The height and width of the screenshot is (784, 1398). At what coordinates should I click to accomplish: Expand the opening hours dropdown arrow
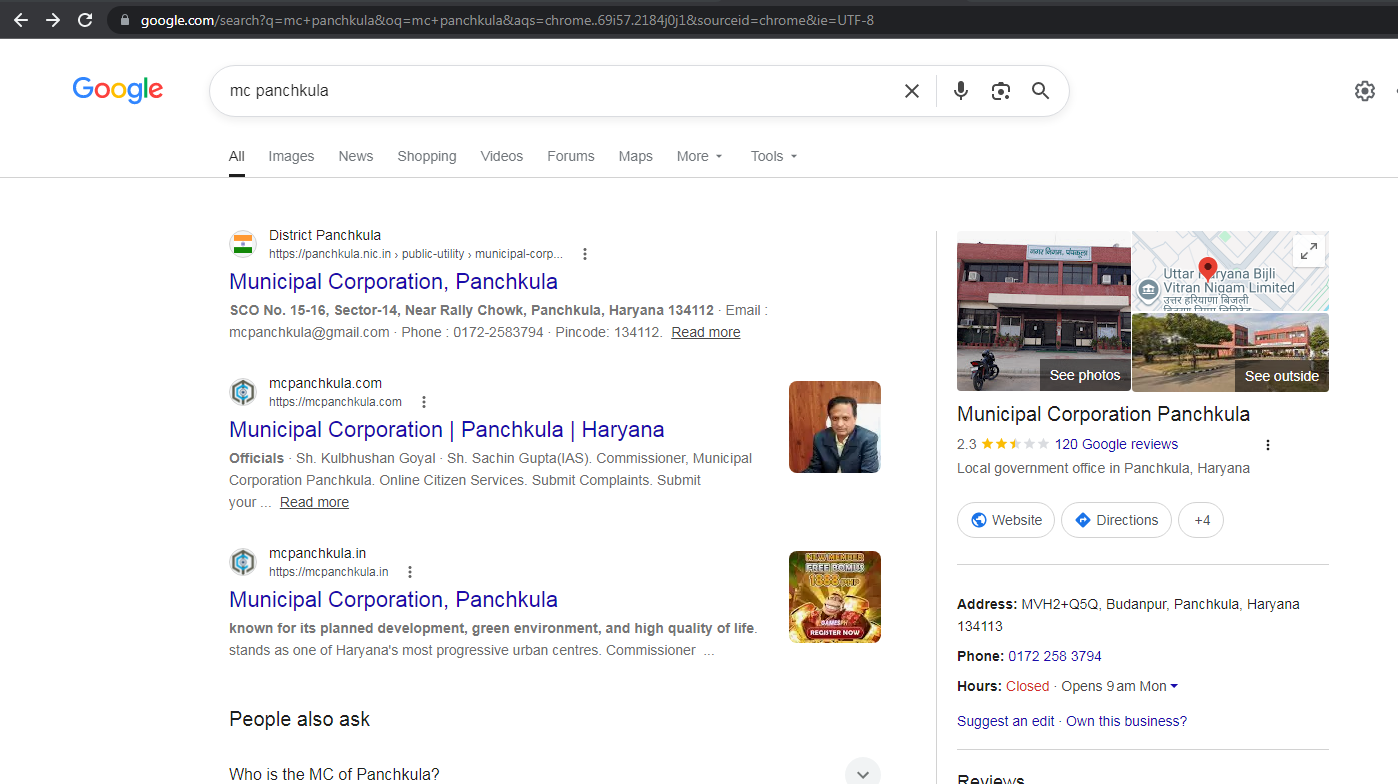tap(1174, 686)
